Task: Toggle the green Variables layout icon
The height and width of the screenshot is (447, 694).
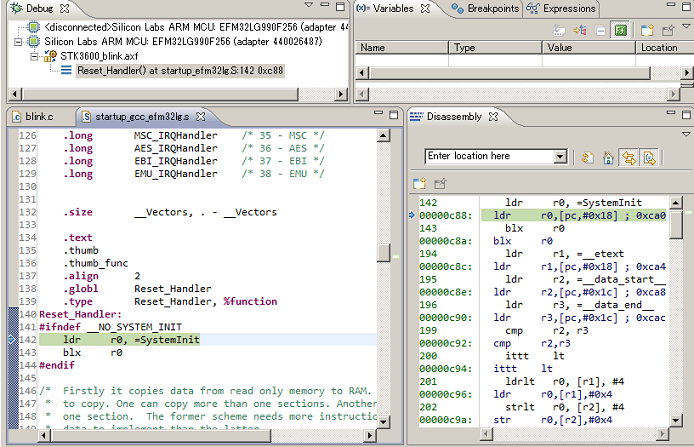Action: tap(621, 30)
